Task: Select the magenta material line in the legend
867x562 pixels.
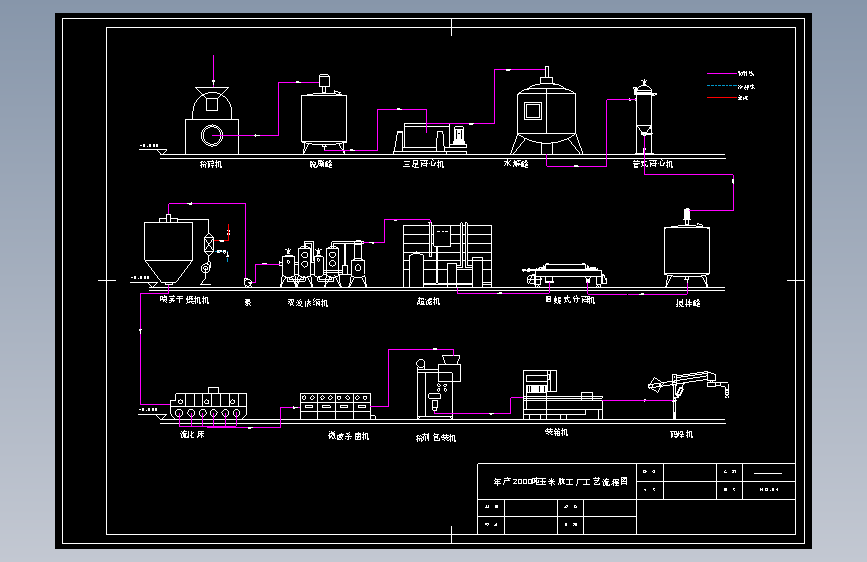Action: [x=722, y=73]
